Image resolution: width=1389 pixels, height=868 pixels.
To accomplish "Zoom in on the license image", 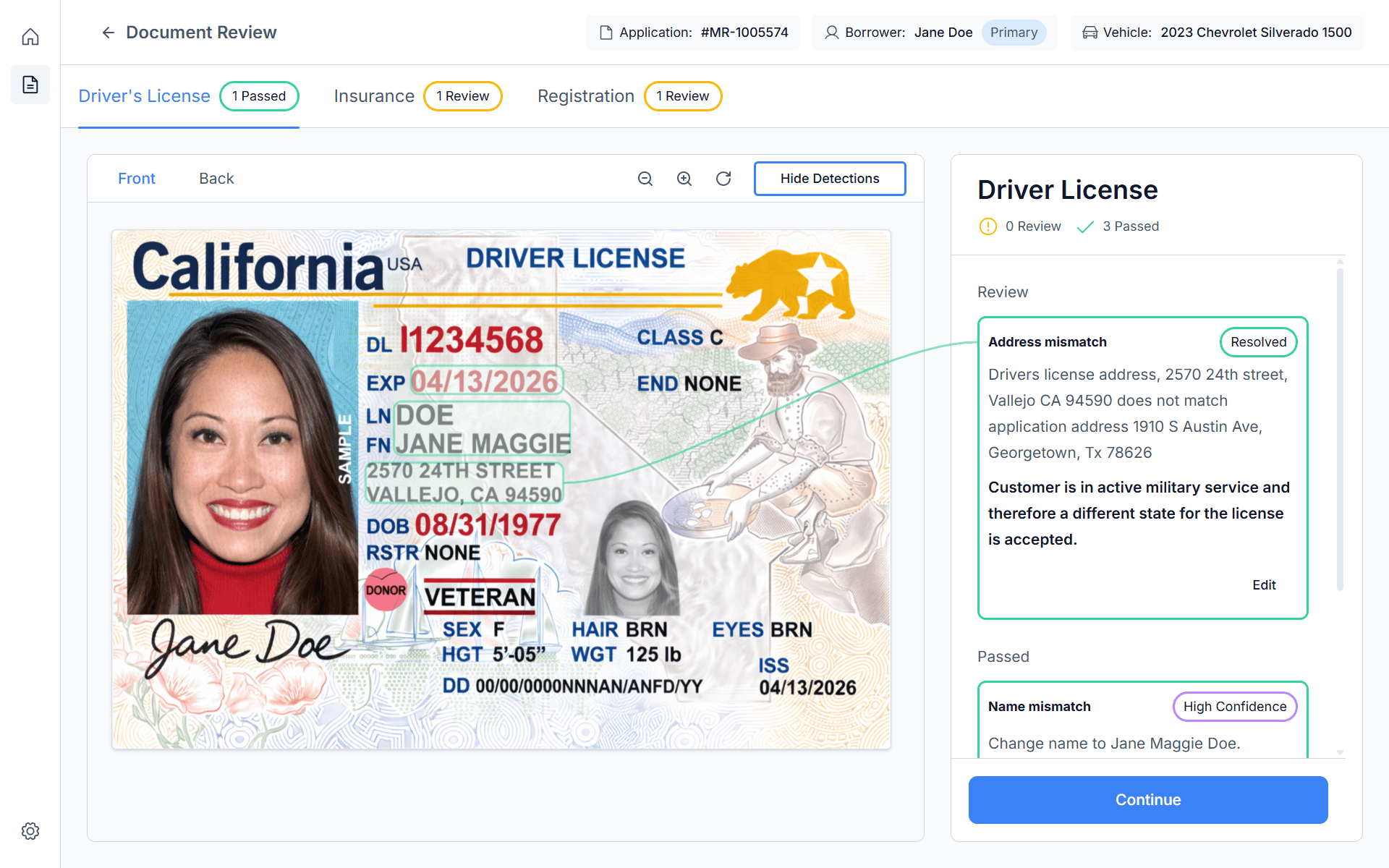I will pos(684,179).
